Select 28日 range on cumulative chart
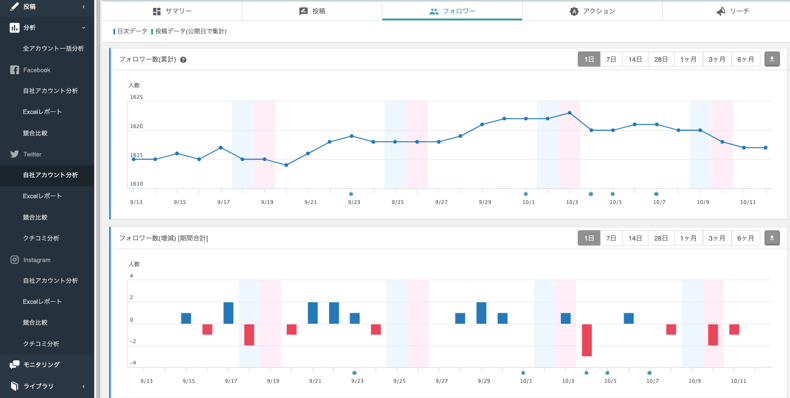 tap(661, 59)
